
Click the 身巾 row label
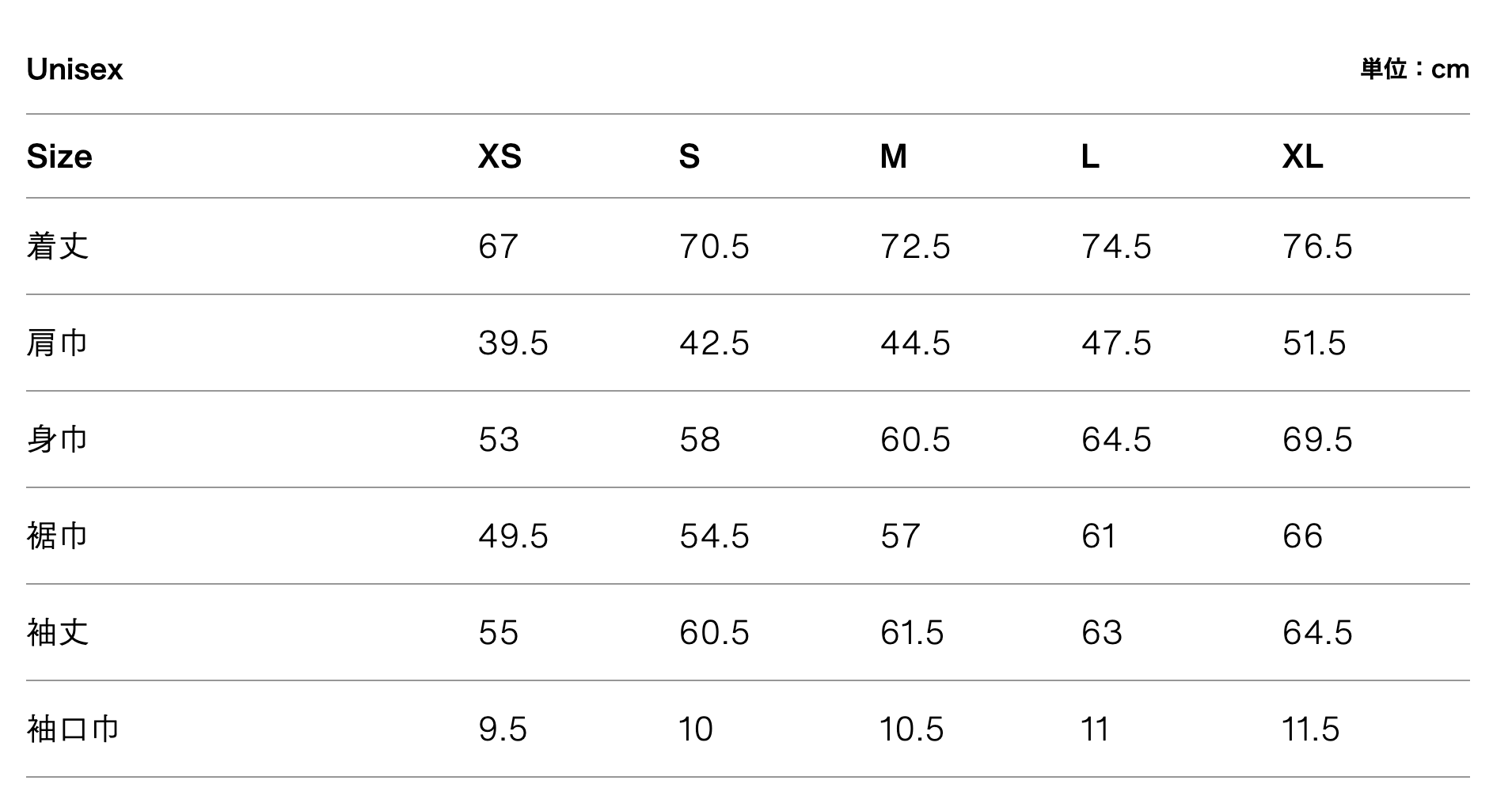coord(57,439)
